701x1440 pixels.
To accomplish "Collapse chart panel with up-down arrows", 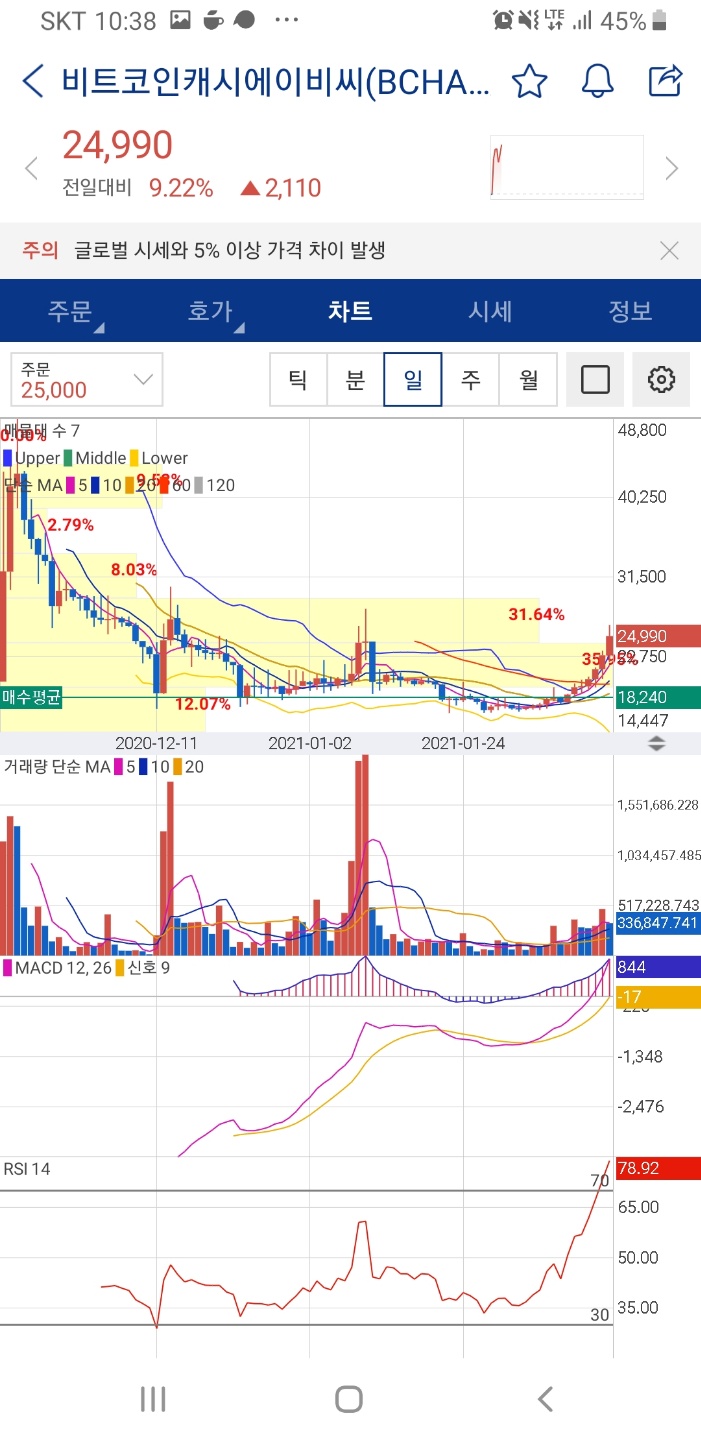I will 657,743.
